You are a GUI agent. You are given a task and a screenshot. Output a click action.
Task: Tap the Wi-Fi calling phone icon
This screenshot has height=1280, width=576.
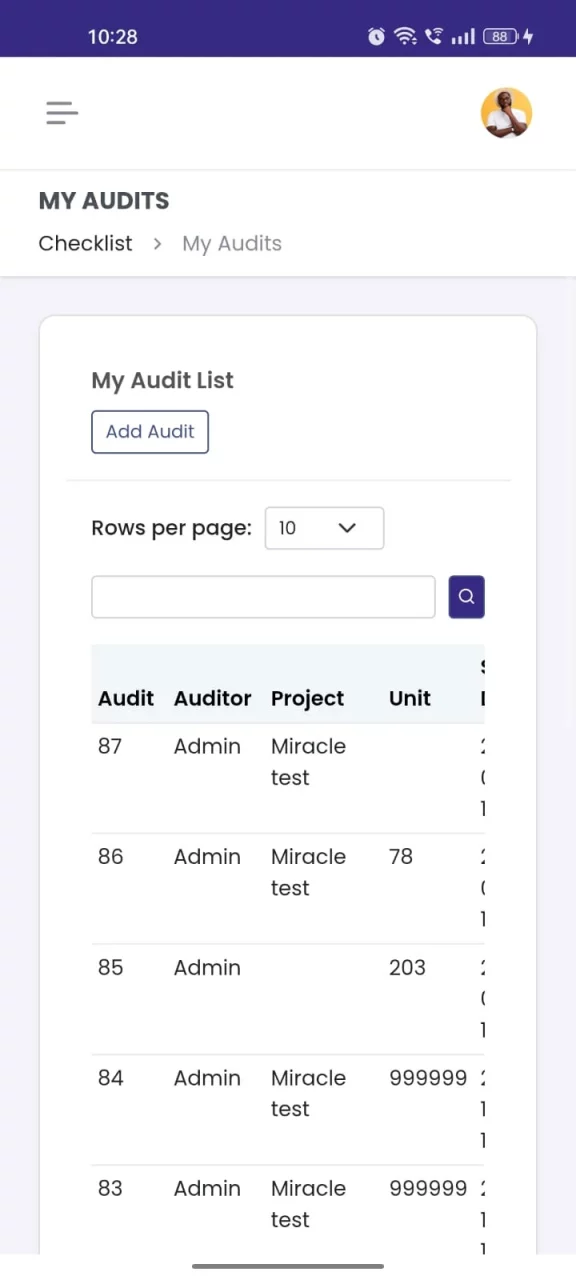tap(434, 37)
